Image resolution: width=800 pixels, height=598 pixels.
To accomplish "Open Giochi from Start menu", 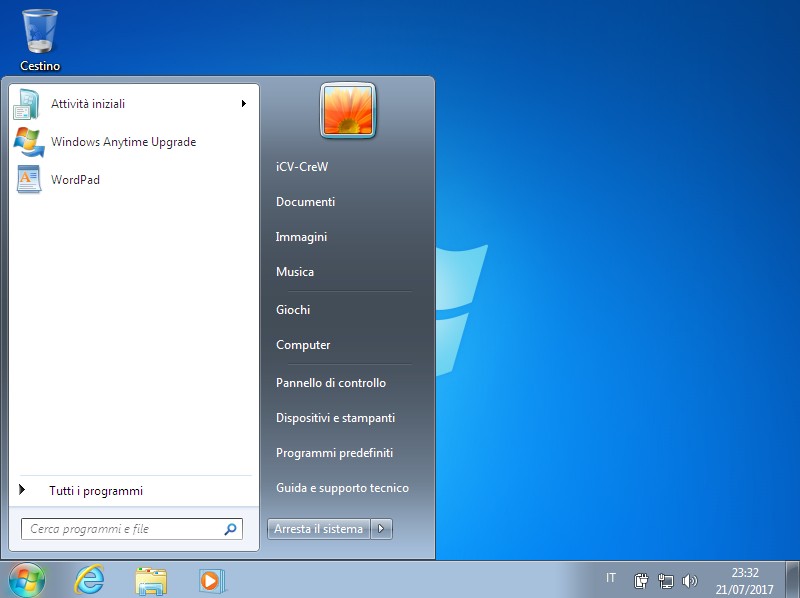I will [x=293, y=310].
